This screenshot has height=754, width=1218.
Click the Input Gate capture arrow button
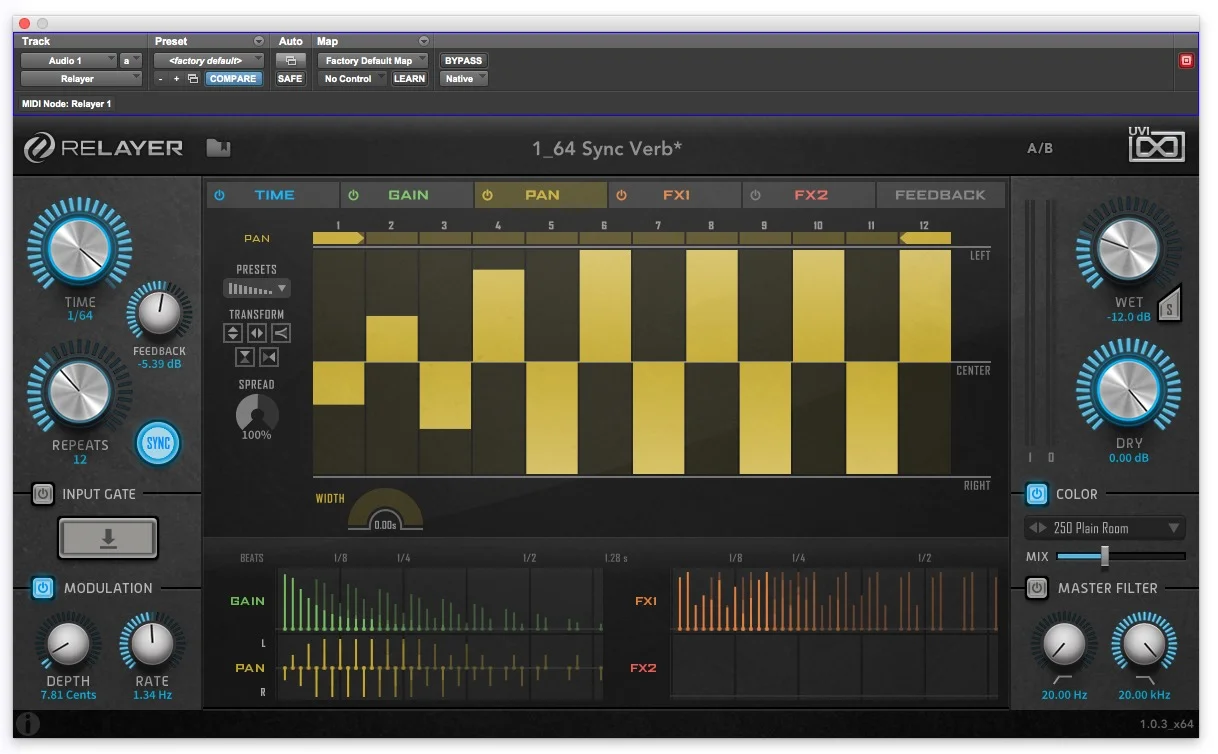(x=107, y=537)
